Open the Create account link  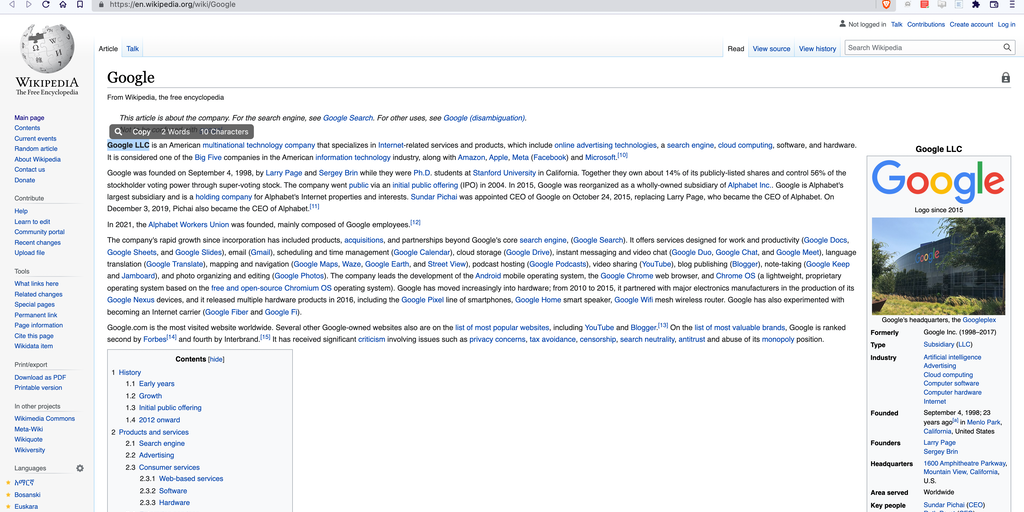click(x=971, y=24)
